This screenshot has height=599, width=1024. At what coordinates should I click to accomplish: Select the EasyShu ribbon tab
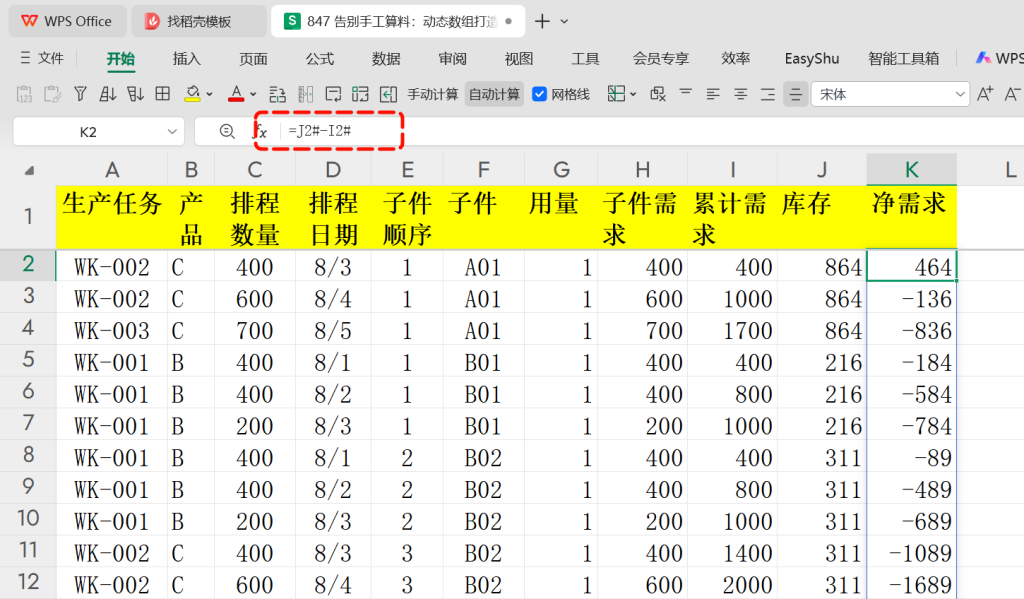coord(812,59)
